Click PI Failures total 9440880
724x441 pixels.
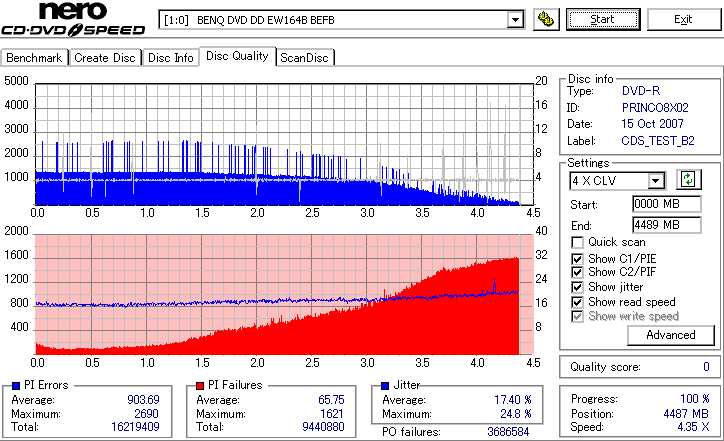pyautogui.click(x=323, y=427)
